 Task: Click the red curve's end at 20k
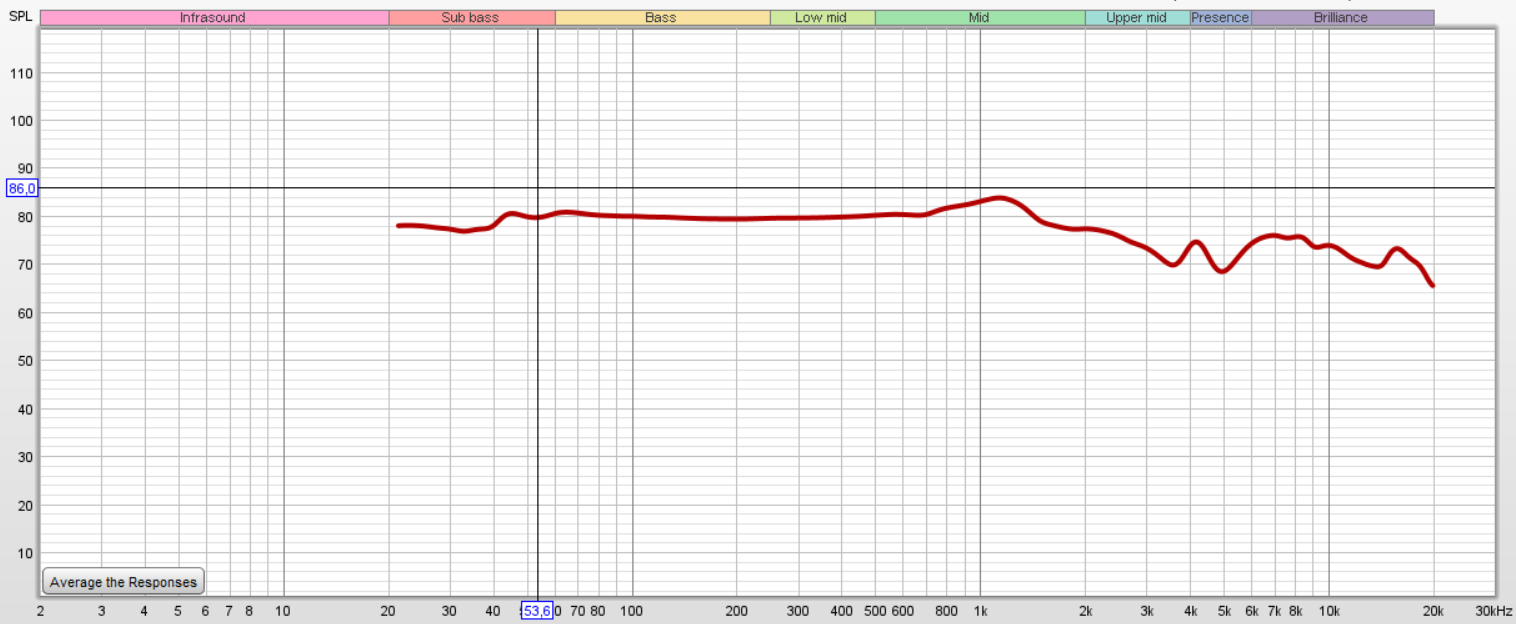point(1432,285)
